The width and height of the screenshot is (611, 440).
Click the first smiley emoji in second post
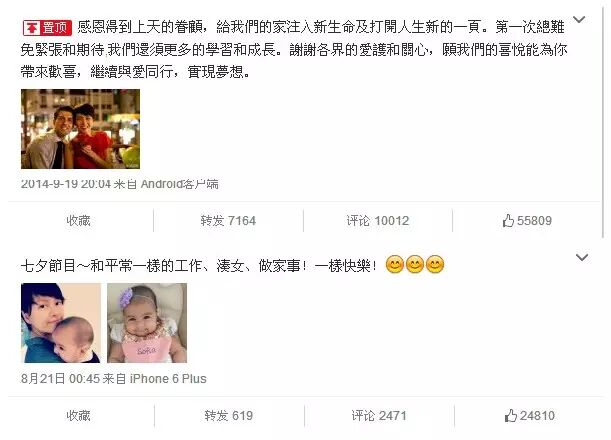tap(395, 265)
